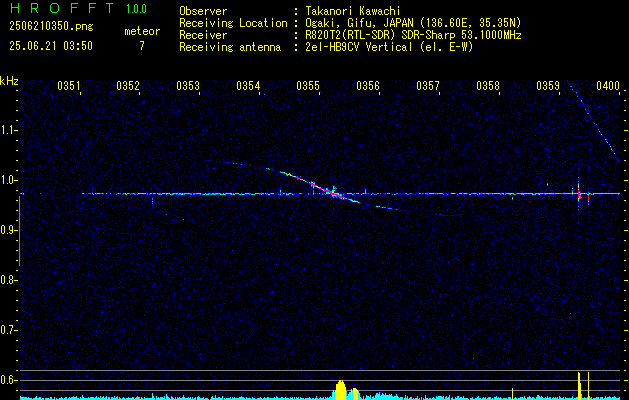The width and height of the screenshot is (629, 400).
Task: Click the 0354 time marker
Action: point(248,85)
